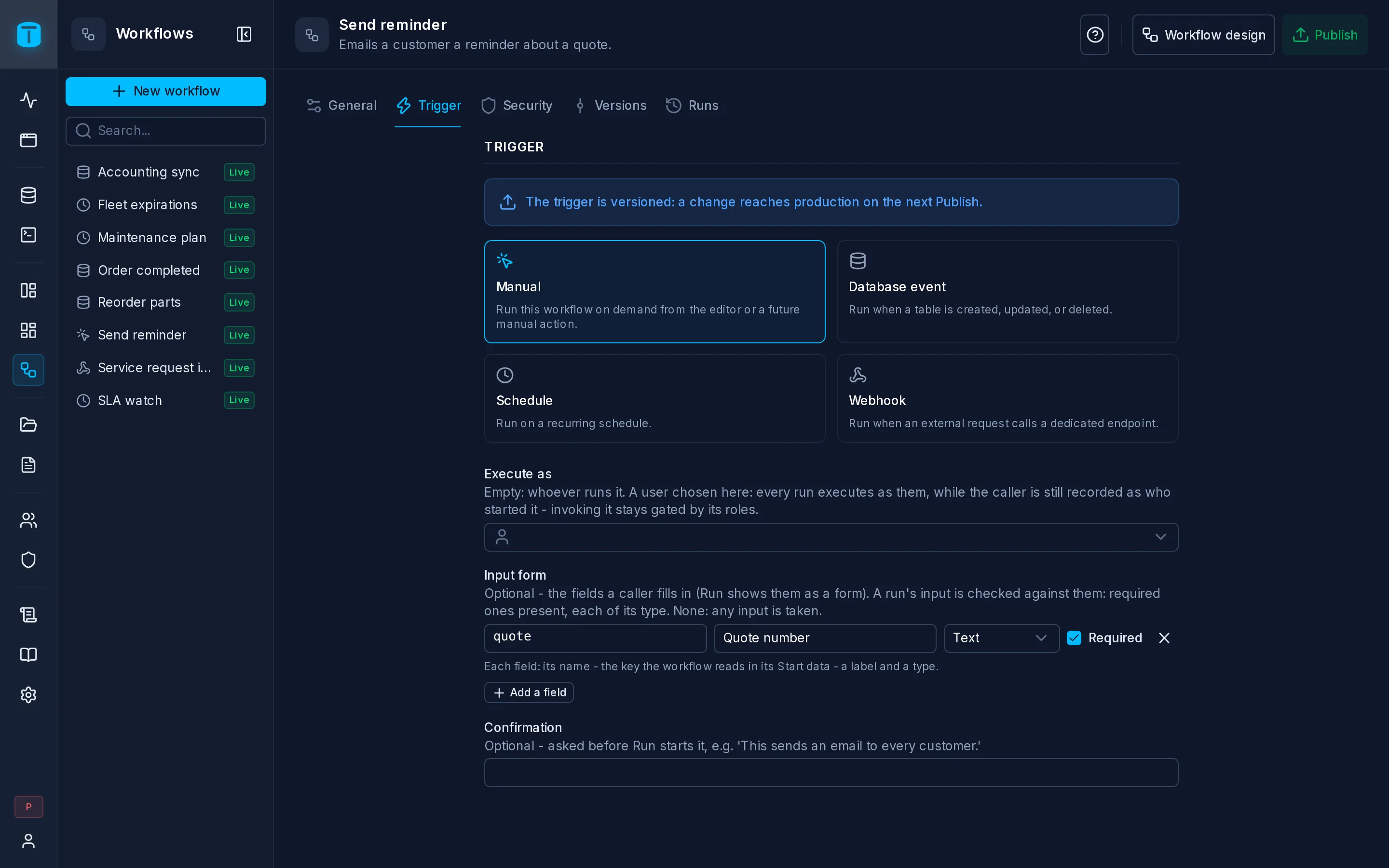Open the shield security icon in rail
The height and width of the screenshot is (868, 1389).
click(x=28, y=560)
